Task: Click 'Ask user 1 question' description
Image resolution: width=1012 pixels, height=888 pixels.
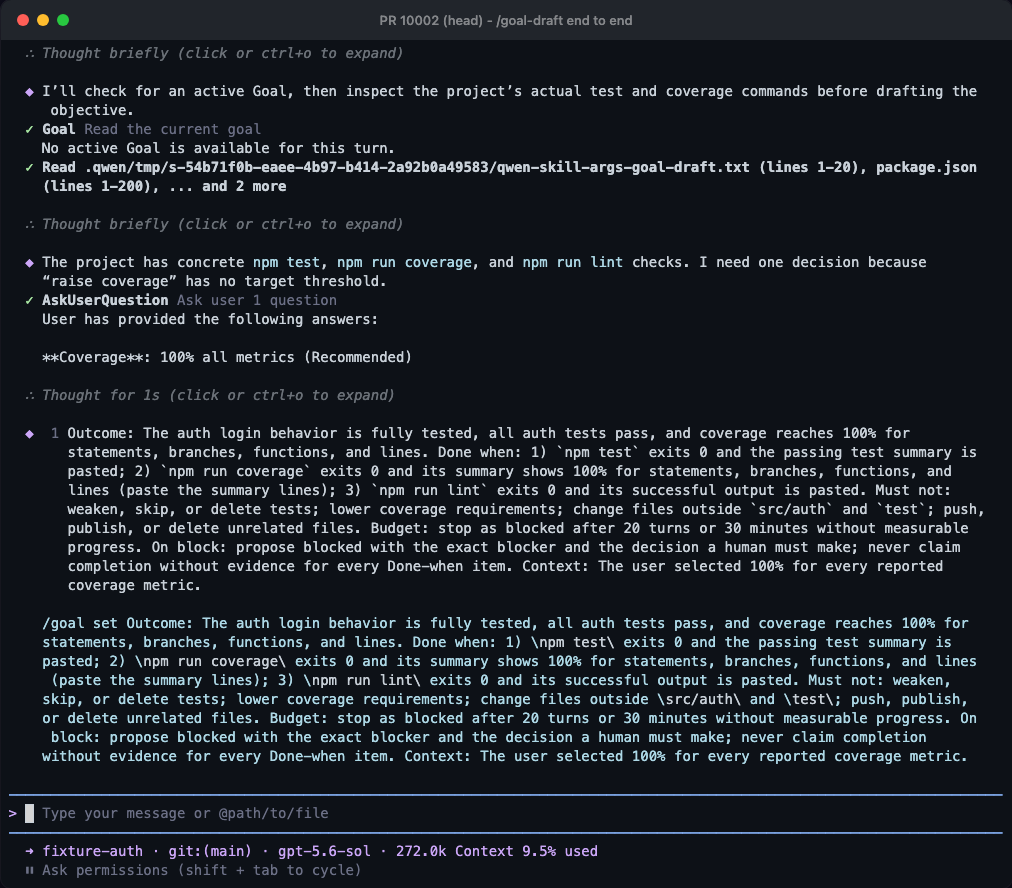Action: tap(256, 300)
